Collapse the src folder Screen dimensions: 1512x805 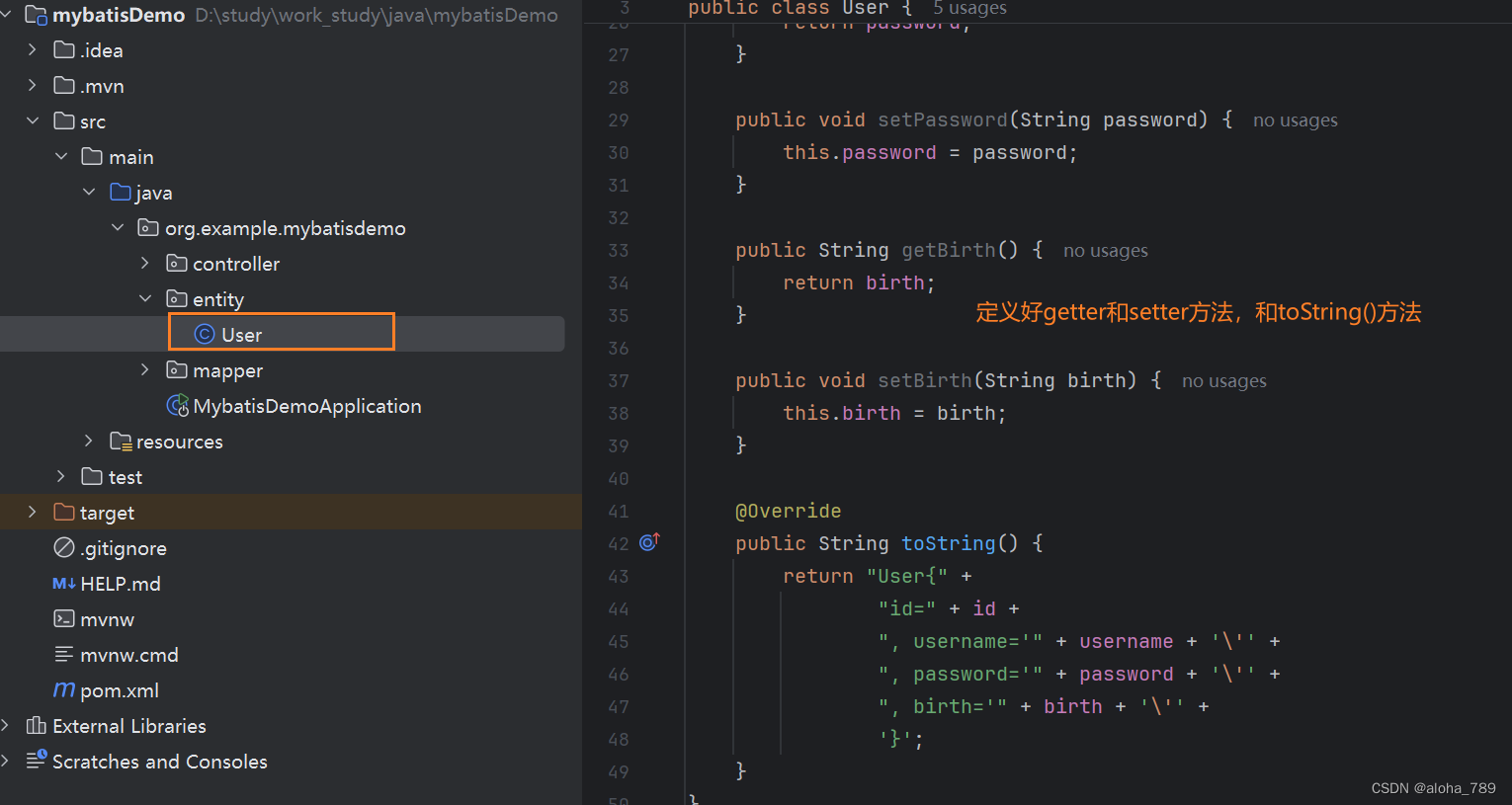33,121
